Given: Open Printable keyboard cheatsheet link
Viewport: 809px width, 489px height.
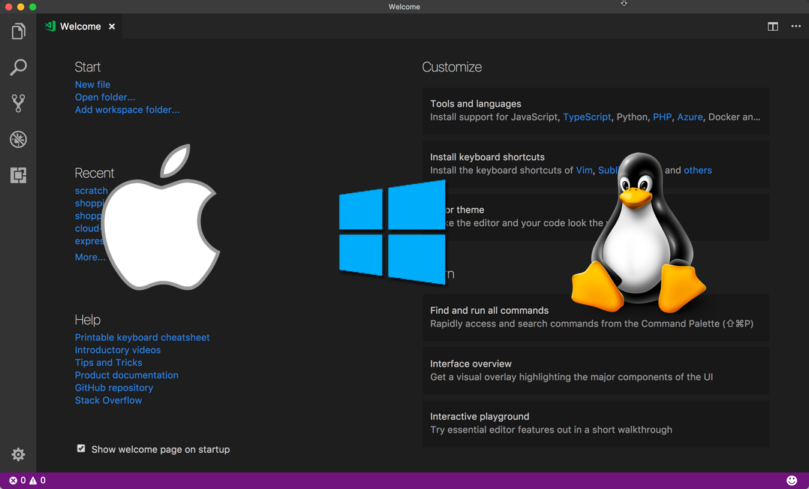Looking at the screenshot, I should pos(142,338).
